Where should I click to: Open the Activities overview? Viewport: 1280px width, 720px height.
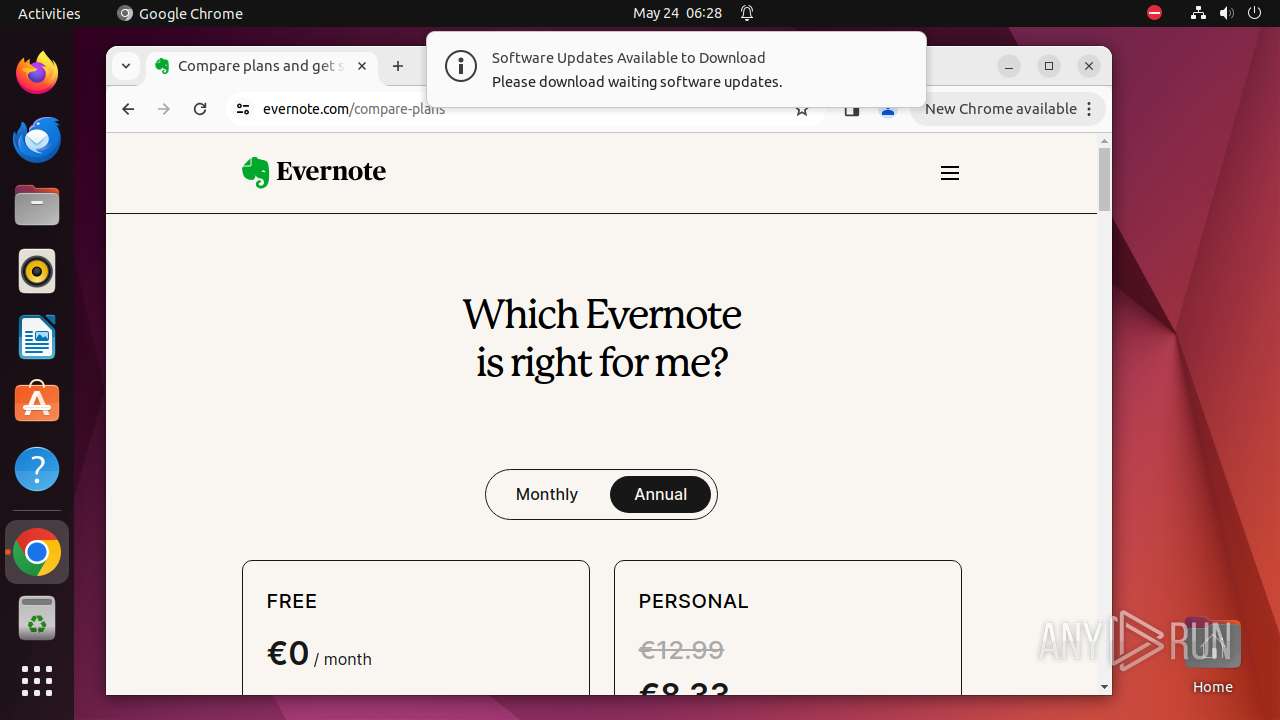(49, 13)
